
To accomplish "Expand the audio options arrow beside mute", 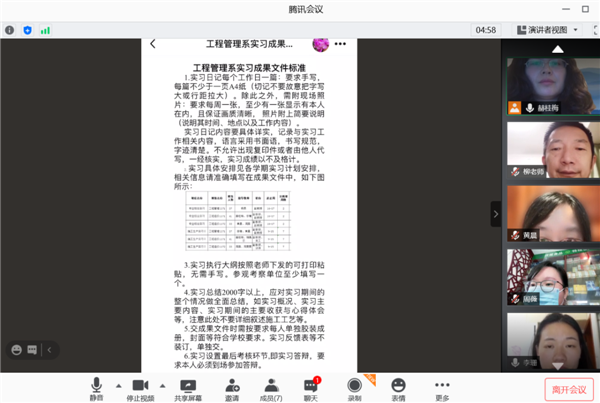I will 118,385.
